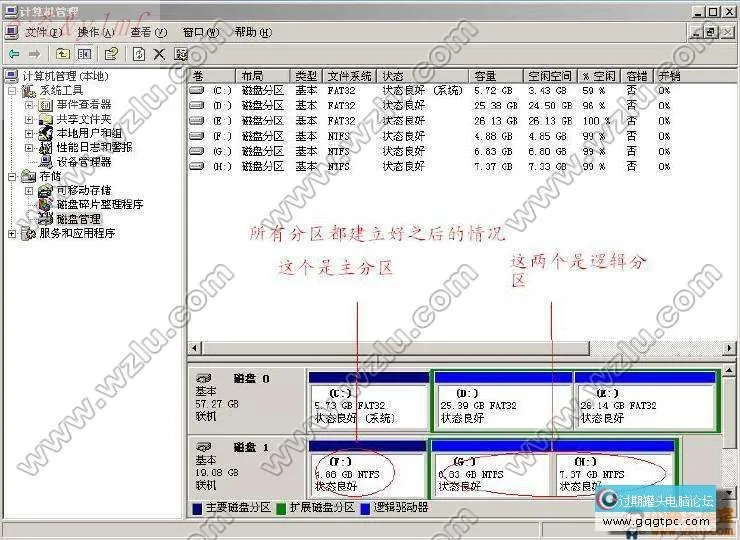Sort by the 容错 column header
This screenshot has width=740, height=540.
[x=637, y=76]
